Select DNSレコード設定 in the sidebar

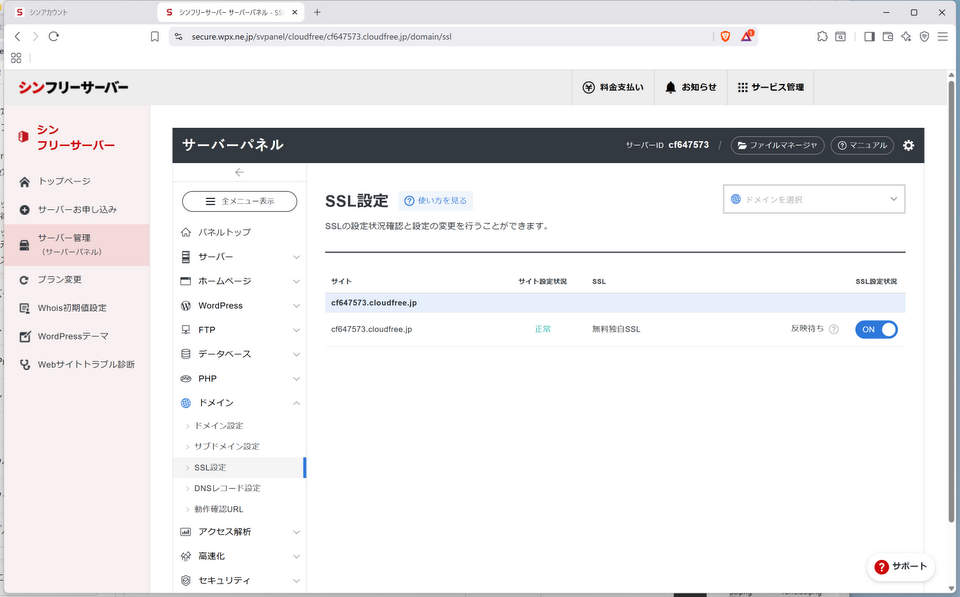click(x=227, y=488)
